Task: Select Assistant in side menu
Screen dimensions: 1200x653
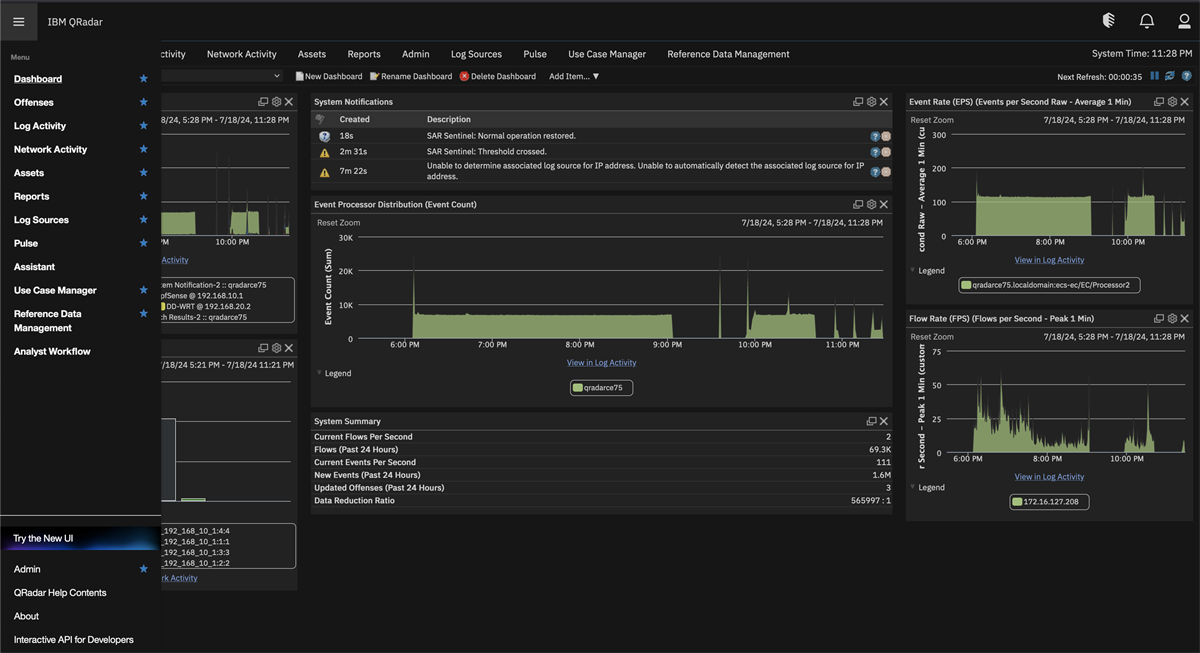Action: point(35,267)
